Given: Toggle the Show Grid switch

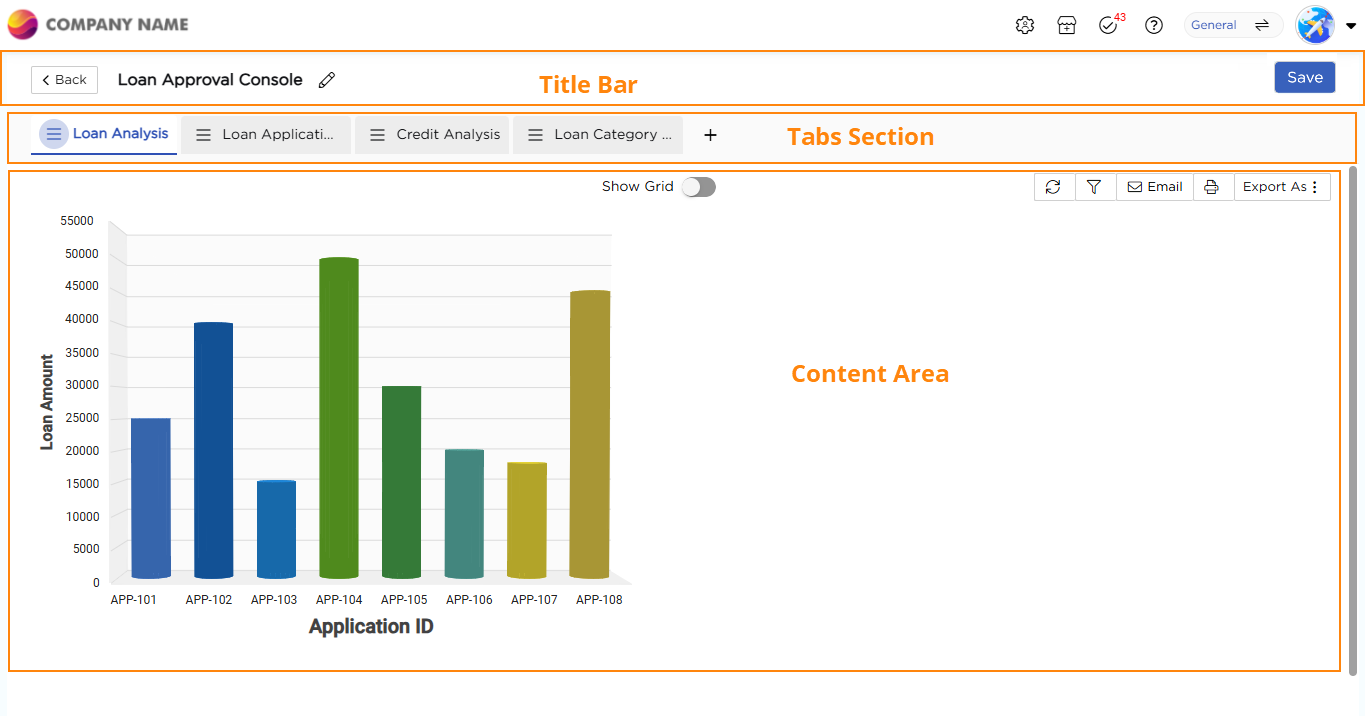Looking at the screenshot, I should [x=698, y=187].
